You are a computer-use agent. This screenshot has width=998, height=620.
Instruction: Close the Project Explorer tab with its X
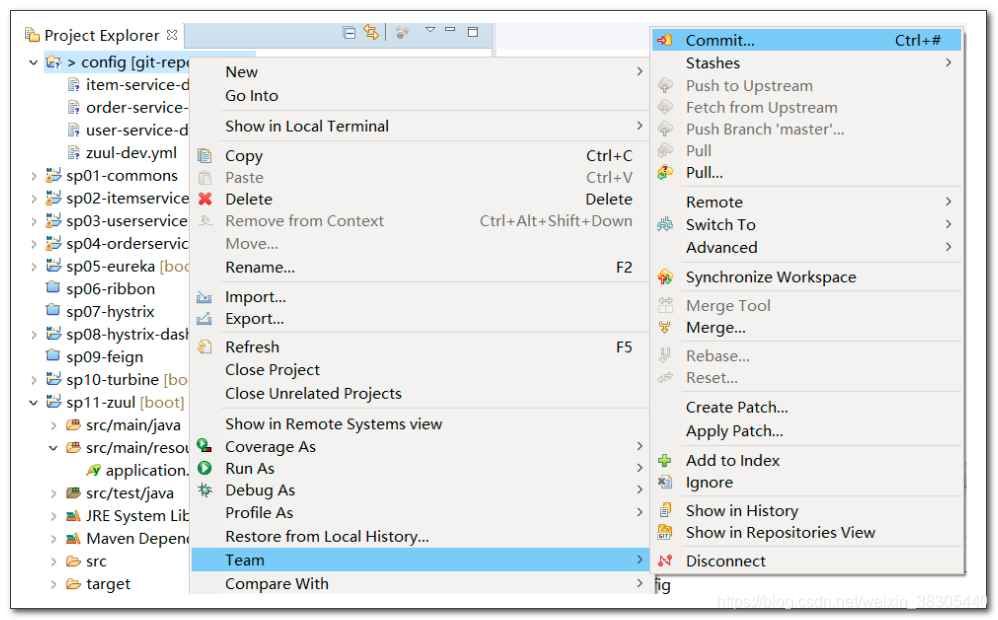(172, 34)
